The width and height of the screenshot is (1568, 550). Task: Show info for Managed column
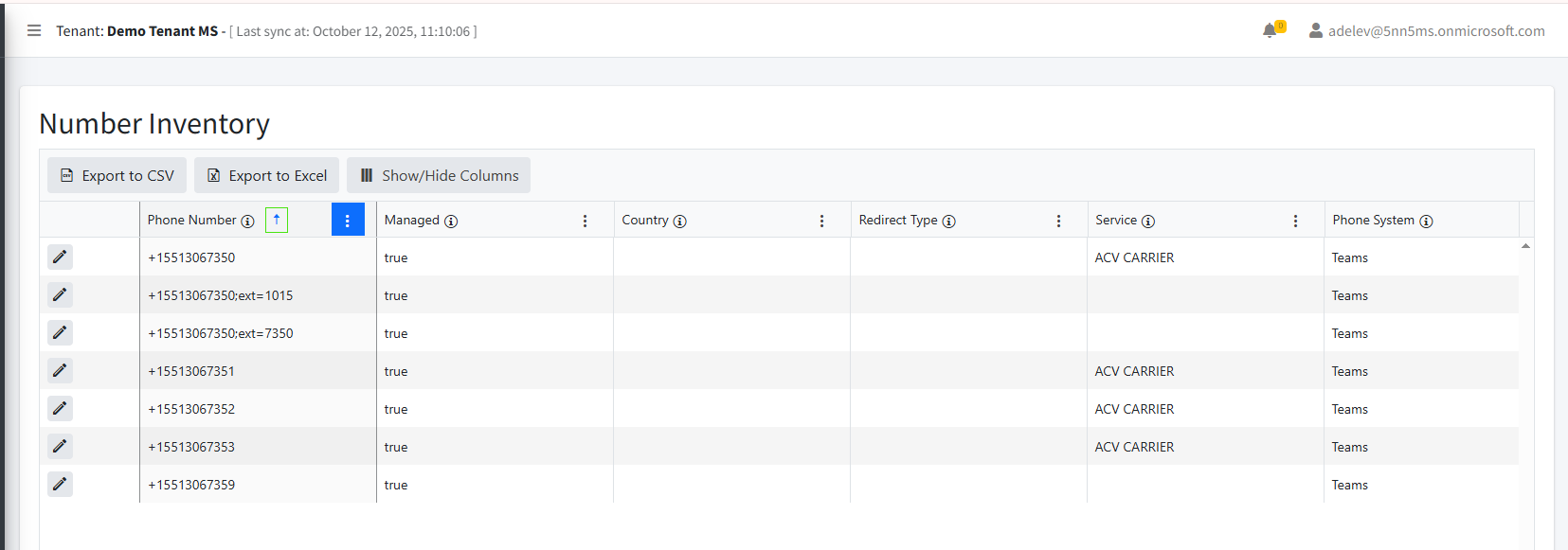point(451,221)
